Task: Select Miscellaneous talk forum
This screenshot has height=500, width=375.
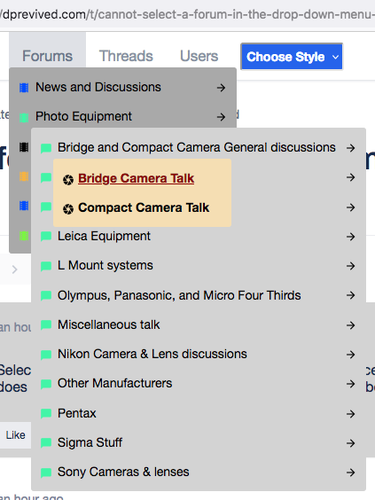Action: [x=109, y=325]
